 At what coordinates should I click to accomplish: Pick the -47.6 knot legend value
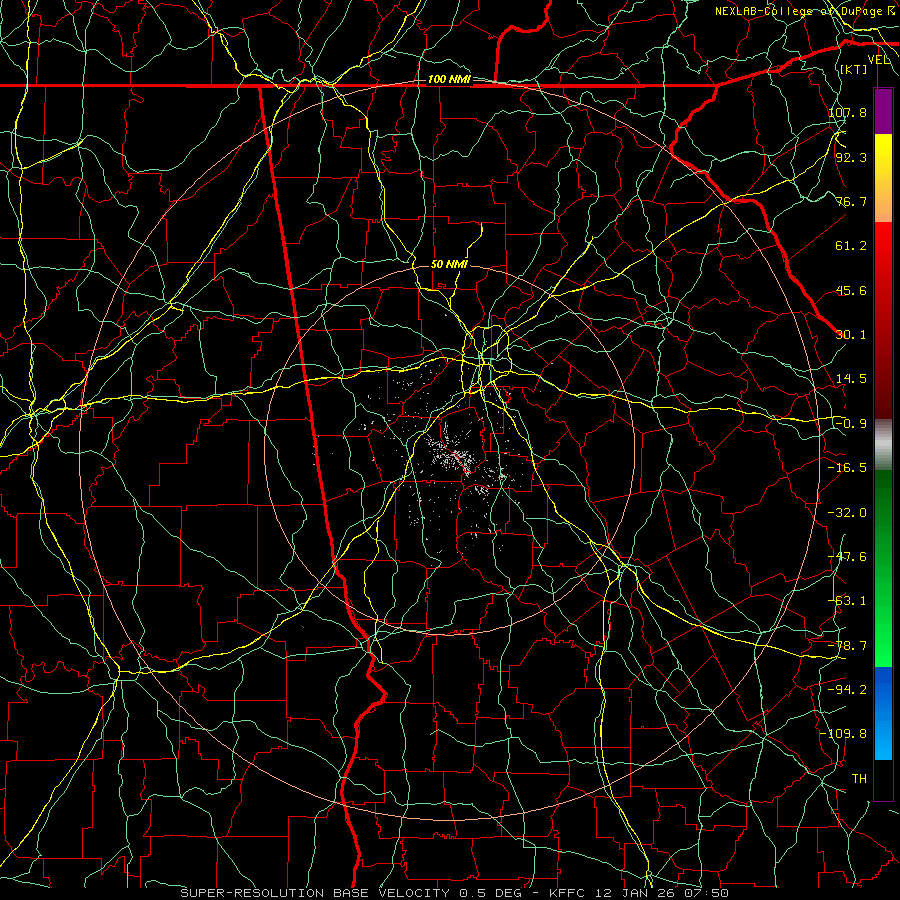pyautogui.click(x=847, y=557)
